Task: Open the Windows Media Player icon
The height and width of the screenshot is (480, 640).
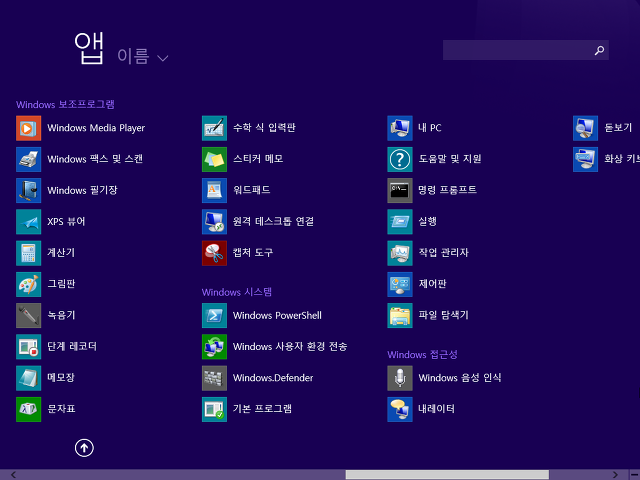Action: [x=29, y=128]
